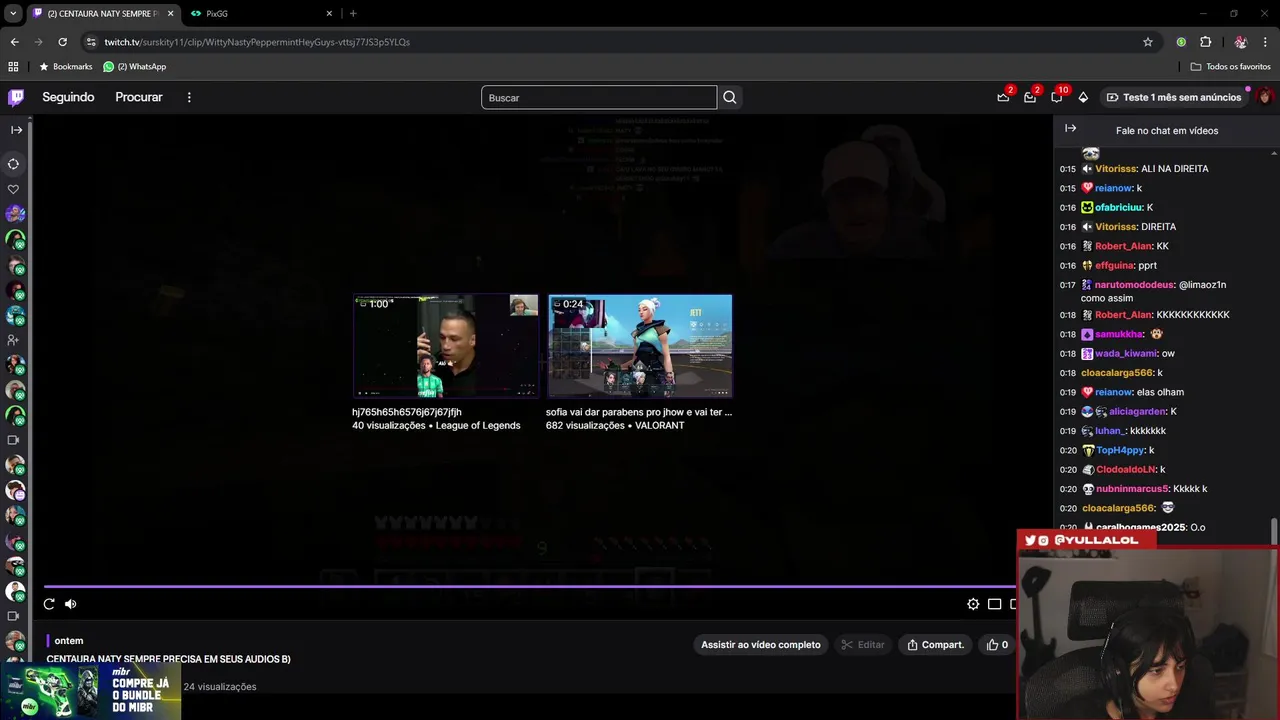Click Assistir ao vídeo completo
The height and width of the screenshot is (720, 1280).
(x=761, y=645)
